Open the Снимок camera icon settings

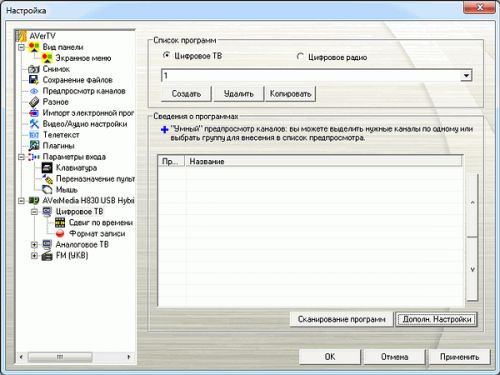34,69
